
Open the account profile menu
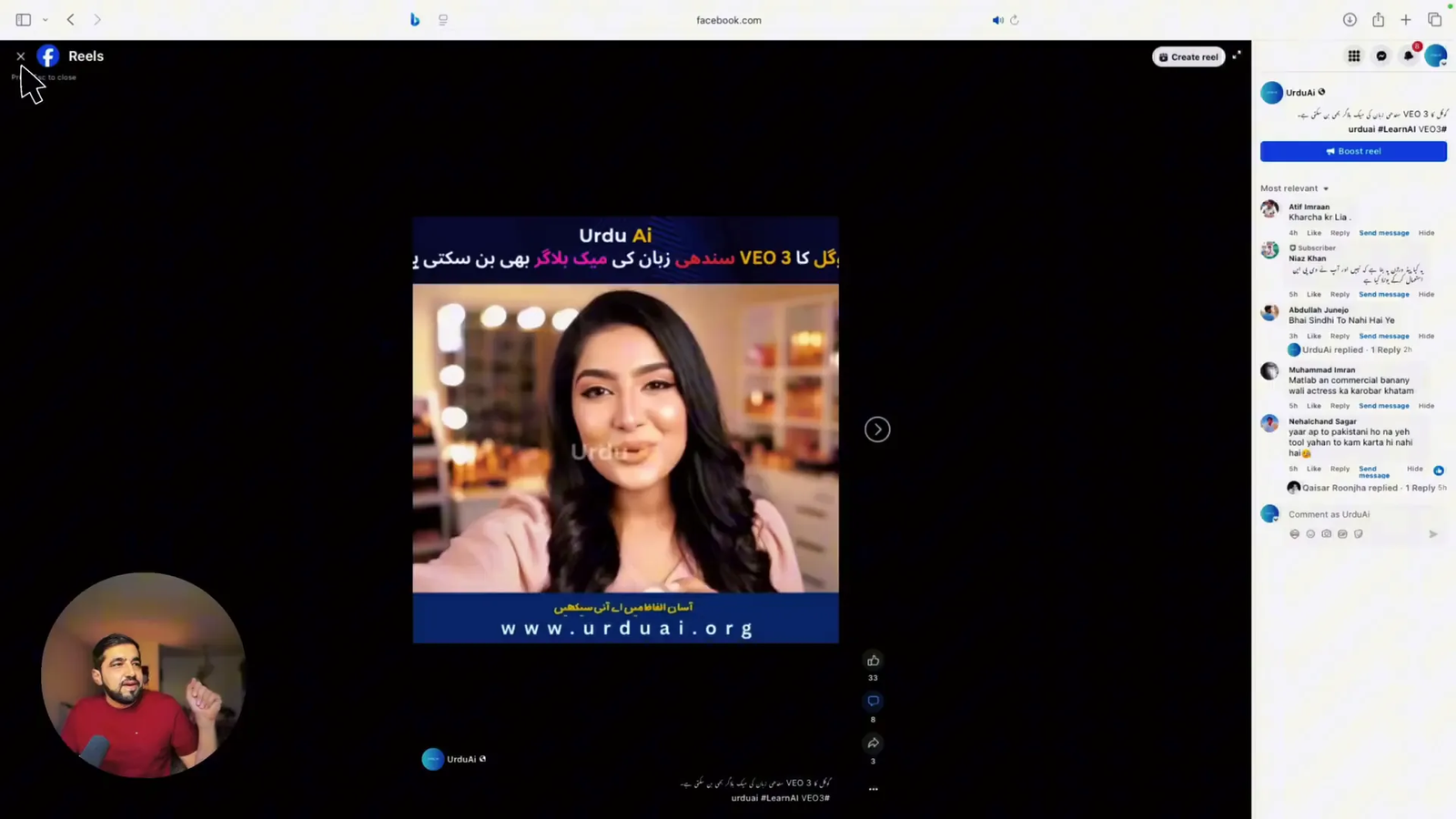pos(1436,56)
